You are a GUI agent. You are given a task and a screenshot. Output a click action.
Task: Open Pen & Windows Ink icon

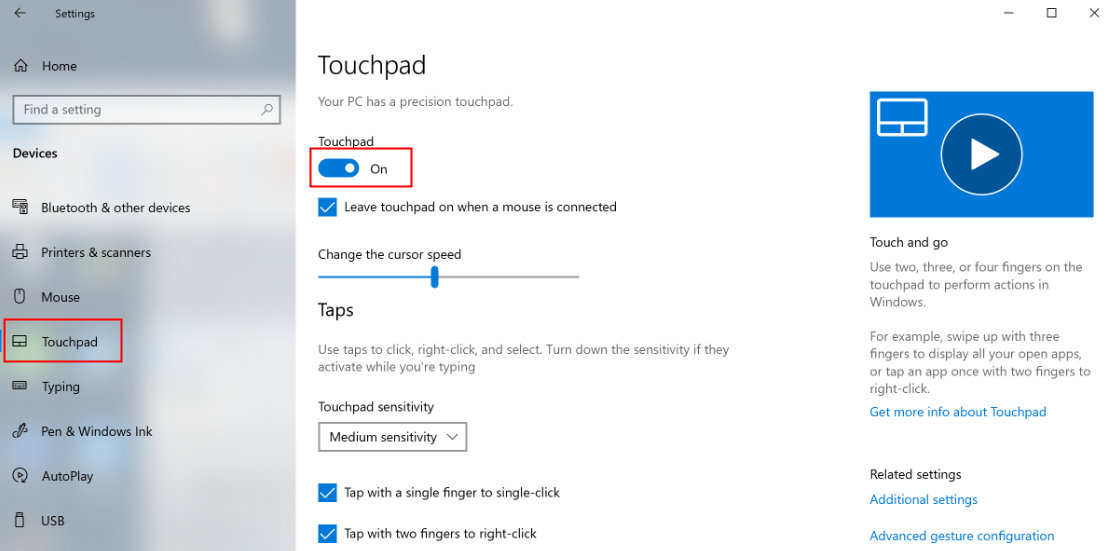[x=20, y=431]
